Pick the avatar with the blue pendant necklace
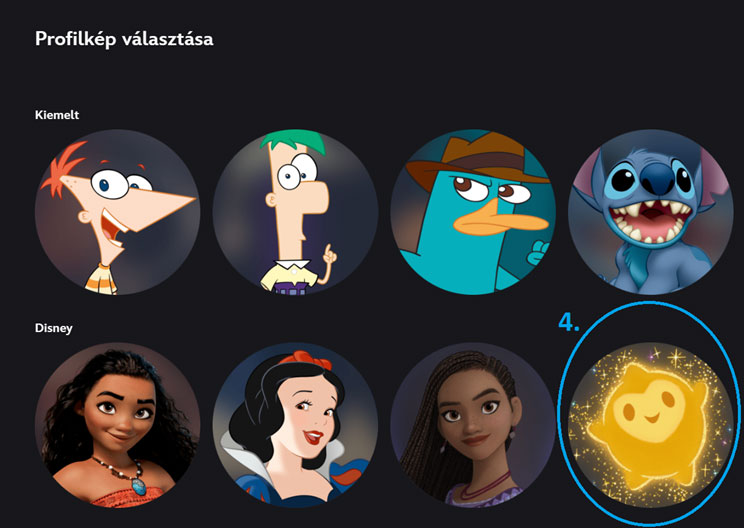 pyautogui.click(x=117, y=425)
